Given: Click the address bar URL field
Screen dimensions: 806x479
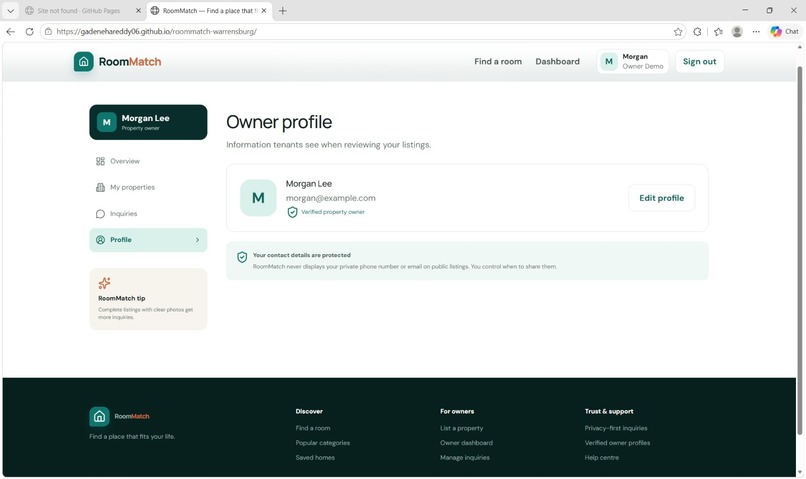Looking at the screenshot, I should 362,32.
